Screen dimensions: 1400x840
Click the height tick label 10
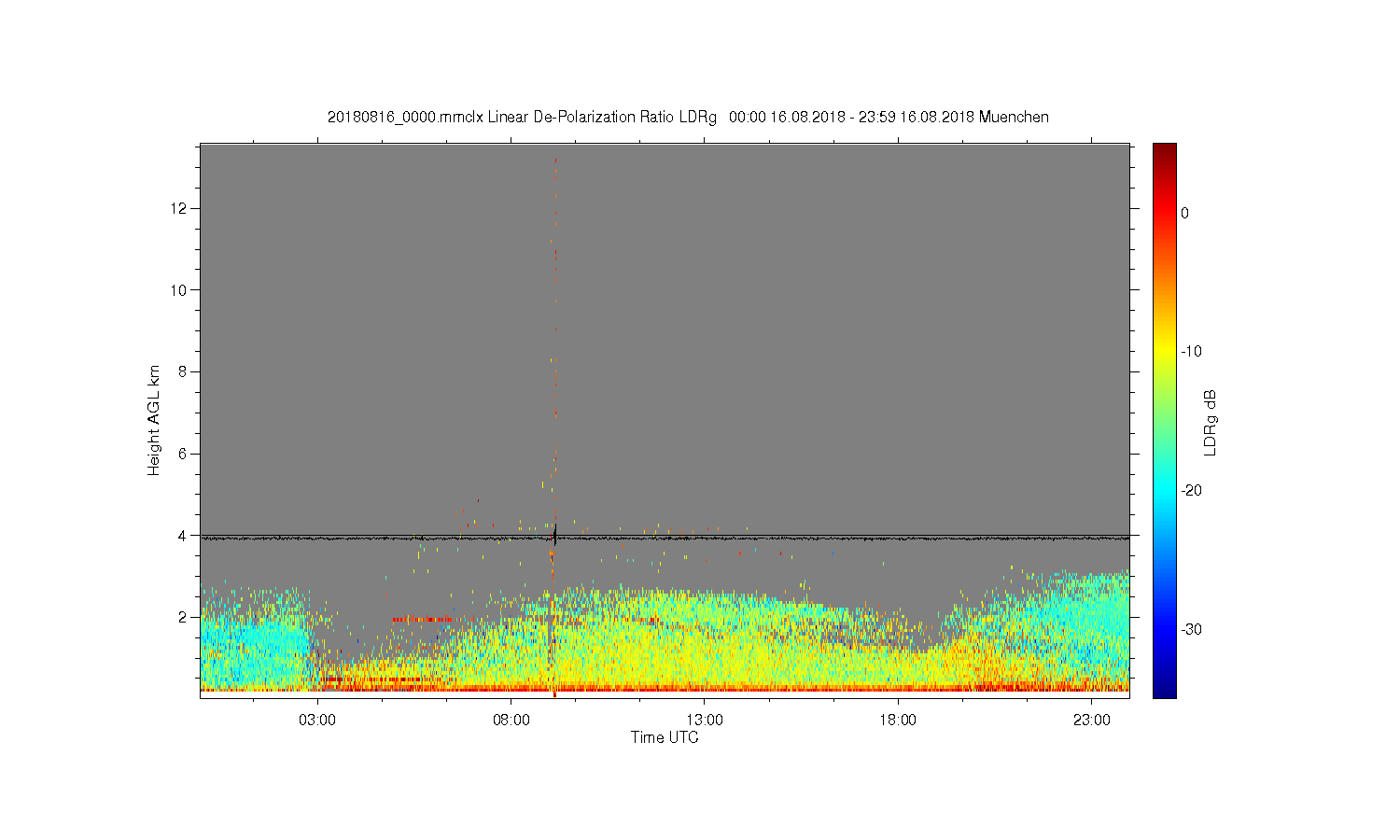[180, 290]
